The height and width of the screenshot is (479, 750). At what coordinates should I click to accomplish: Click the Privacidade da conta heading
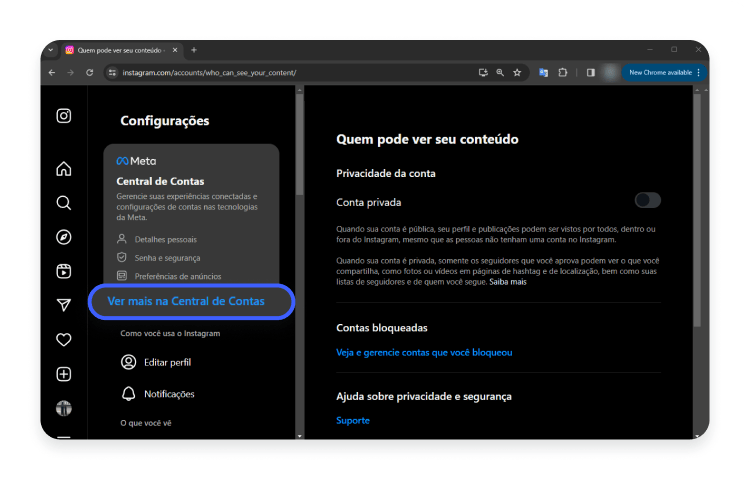pyautogui.click(x=386, y=173)
